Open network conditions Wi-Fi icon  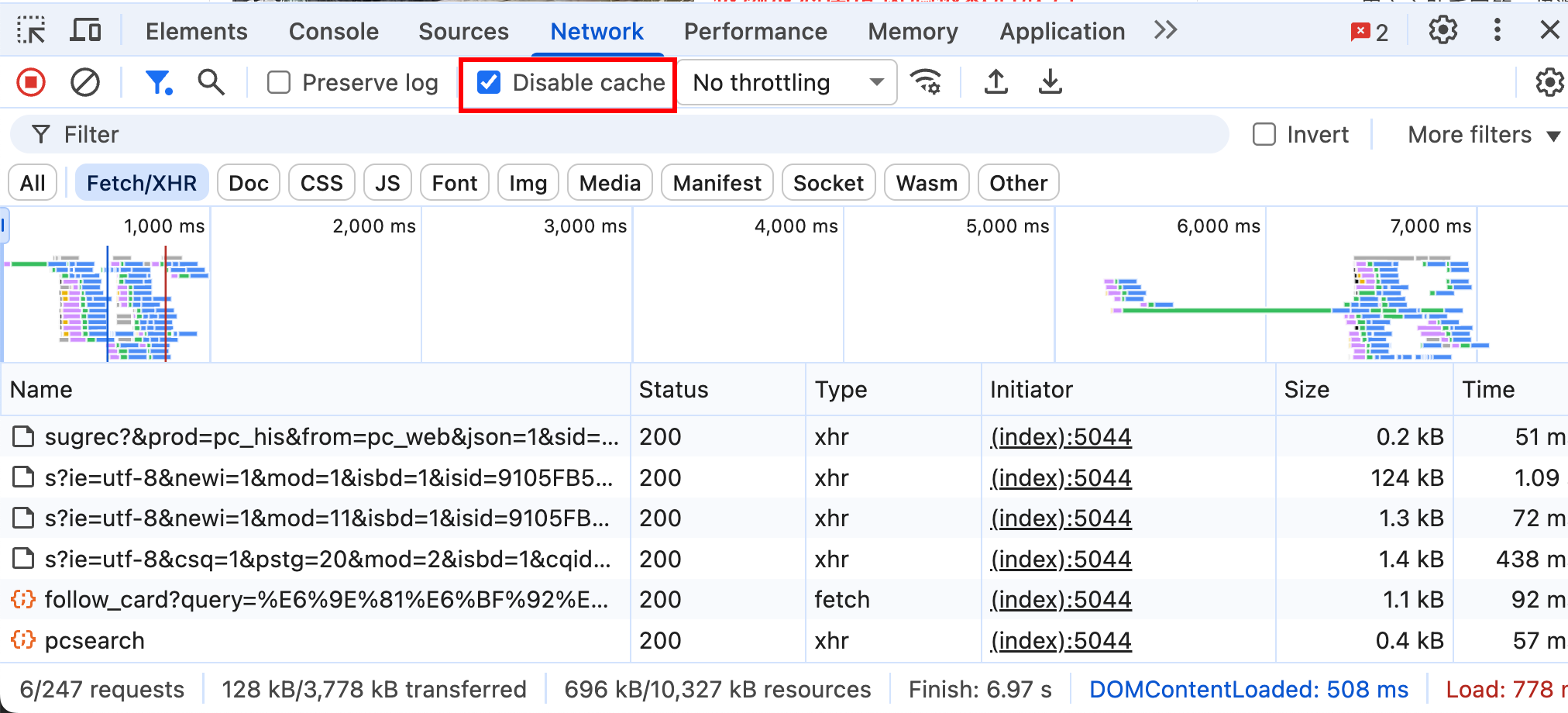926,82
